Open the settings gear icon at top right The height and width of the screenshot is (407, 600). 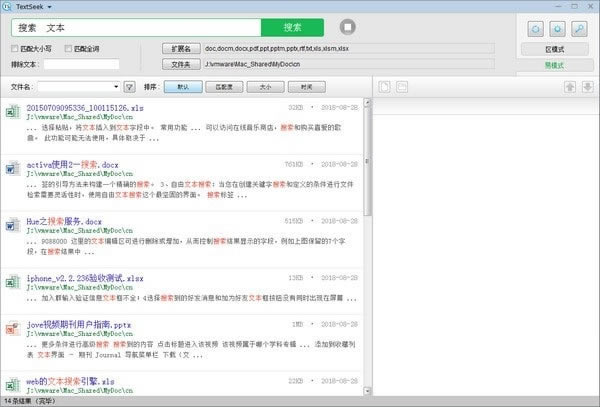(x=557, y=27)
